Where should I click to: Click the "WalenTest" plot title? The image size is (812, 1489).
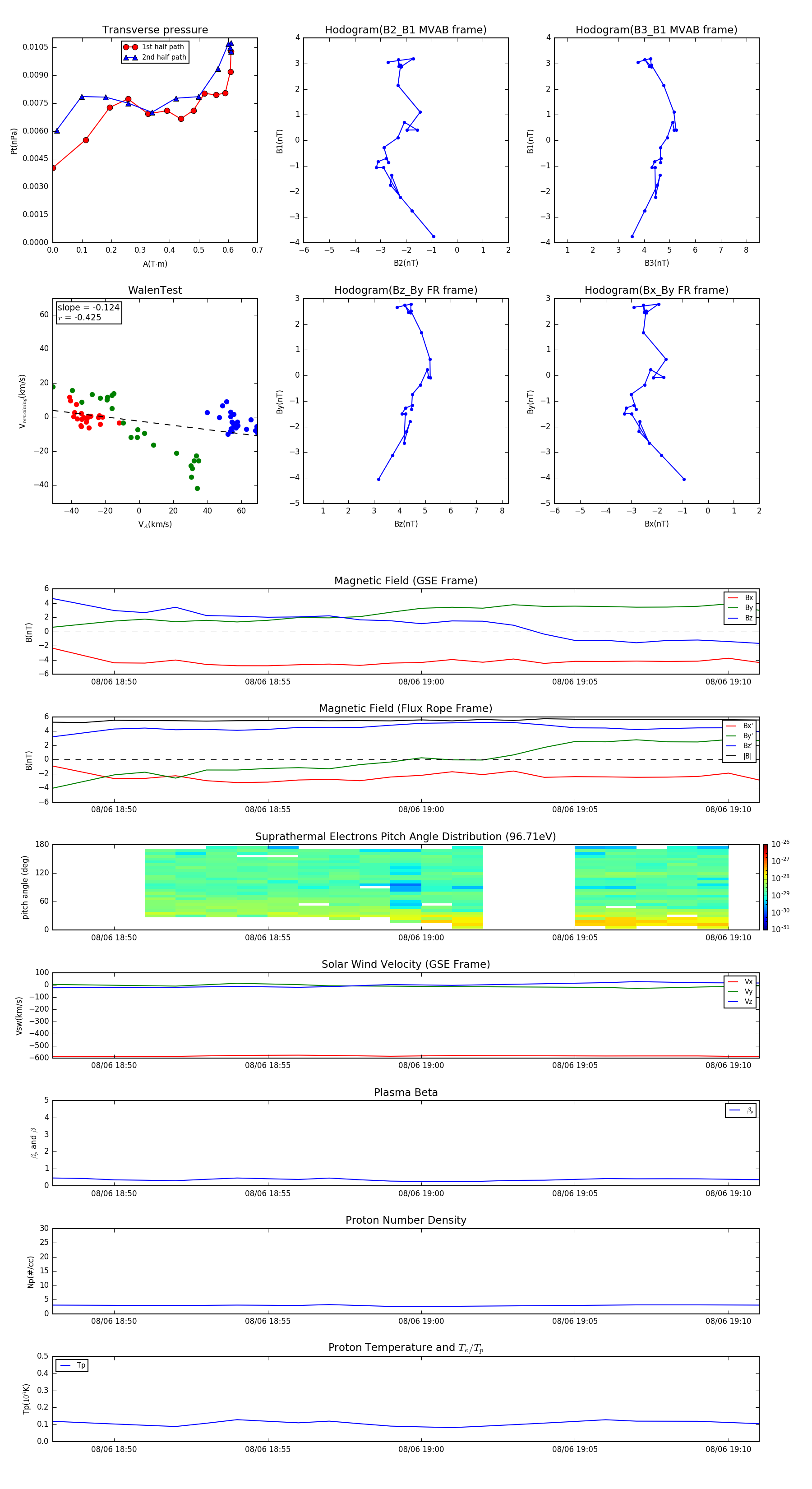click(155, 290)
